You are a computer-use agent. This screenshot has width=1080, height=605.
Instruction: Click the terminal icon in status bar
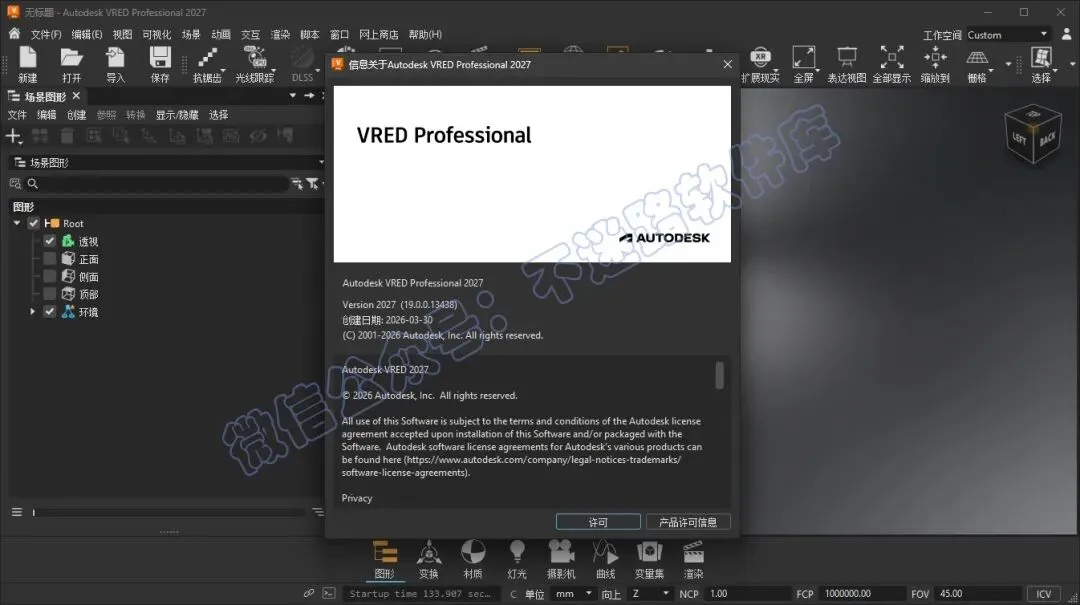[329, 593]
